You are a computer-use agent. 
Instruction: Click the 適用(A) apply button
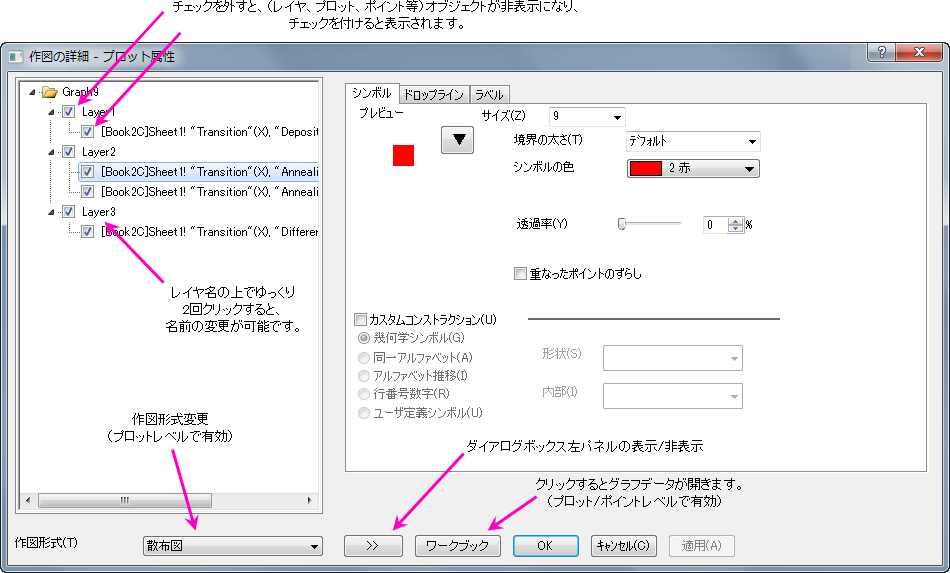coord(702,546)
